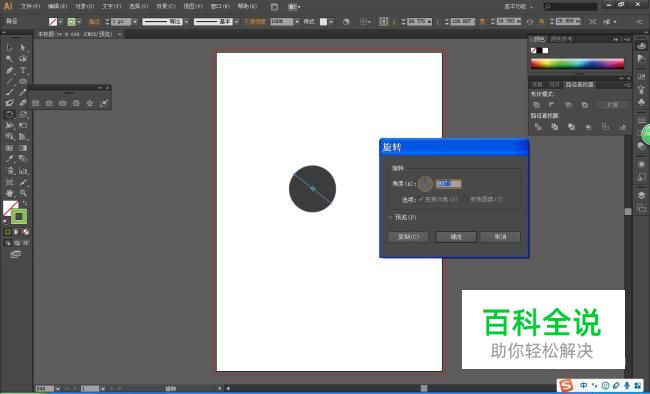Click 确定 button in Rotate dialog
This screenshot has width=650, height=394.
coord(456,237)
